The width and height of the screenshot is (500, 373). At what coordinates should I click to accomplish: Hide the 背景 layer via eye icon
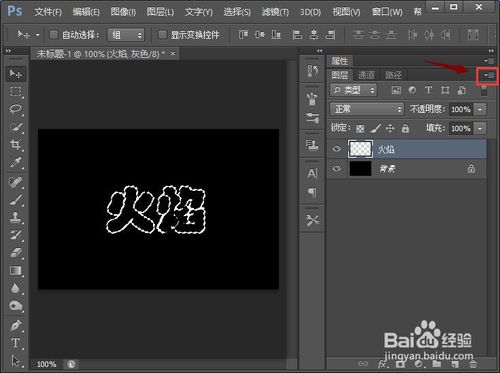coord(337,168)
